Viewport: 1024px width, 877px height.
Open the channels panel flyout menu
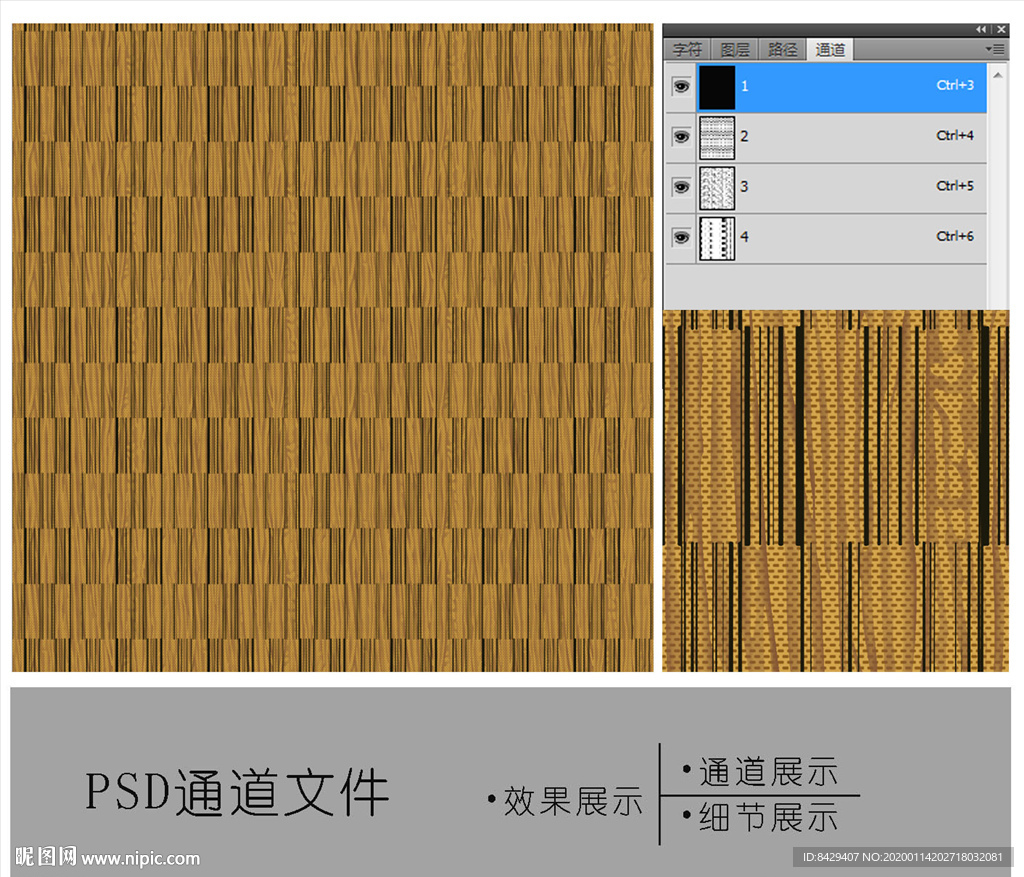(x=995, y=49)
